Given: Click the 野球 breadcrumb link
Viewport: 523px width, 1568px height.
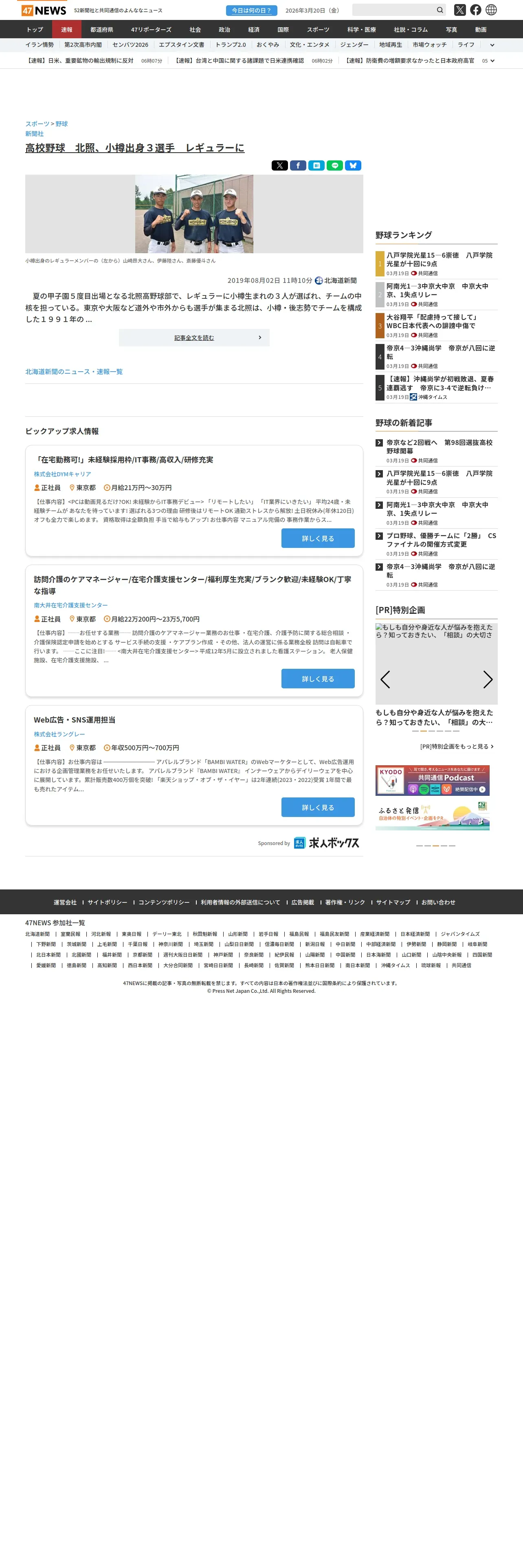Looking at the screenshot, I should (x=62, y=124).
